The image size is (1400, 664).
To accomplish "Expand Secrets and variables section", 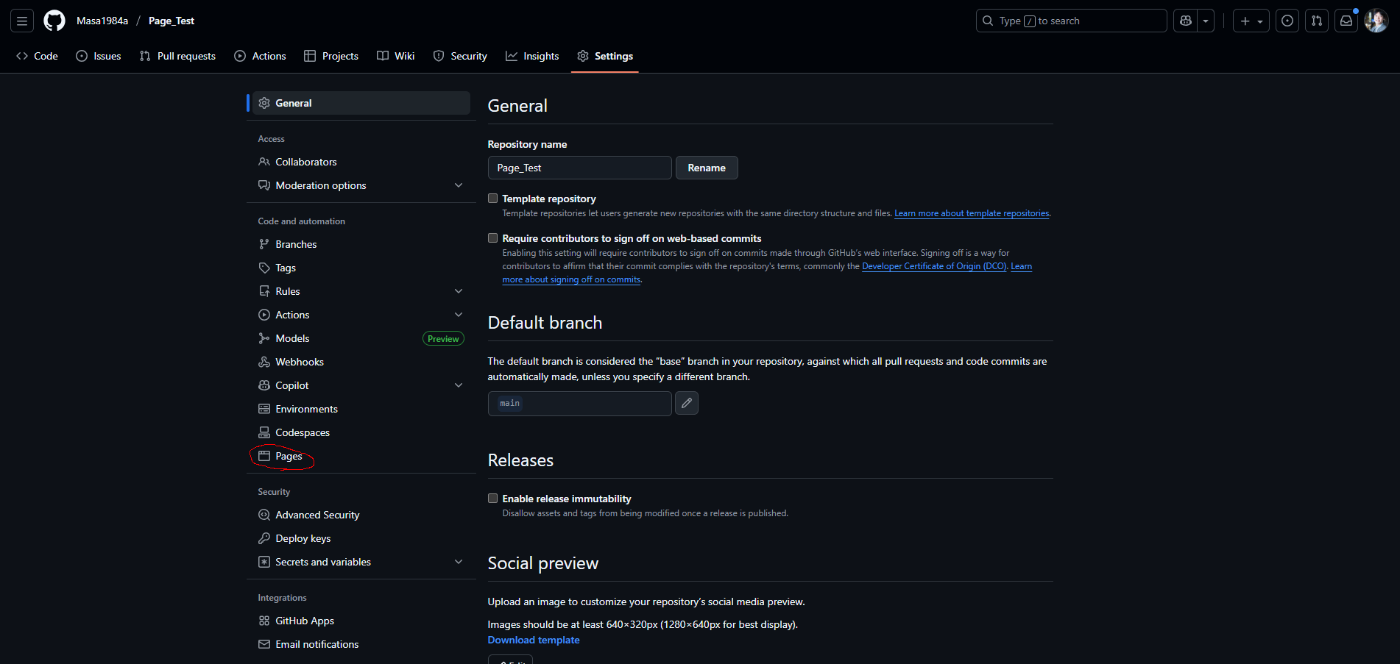I will [458, 562].
